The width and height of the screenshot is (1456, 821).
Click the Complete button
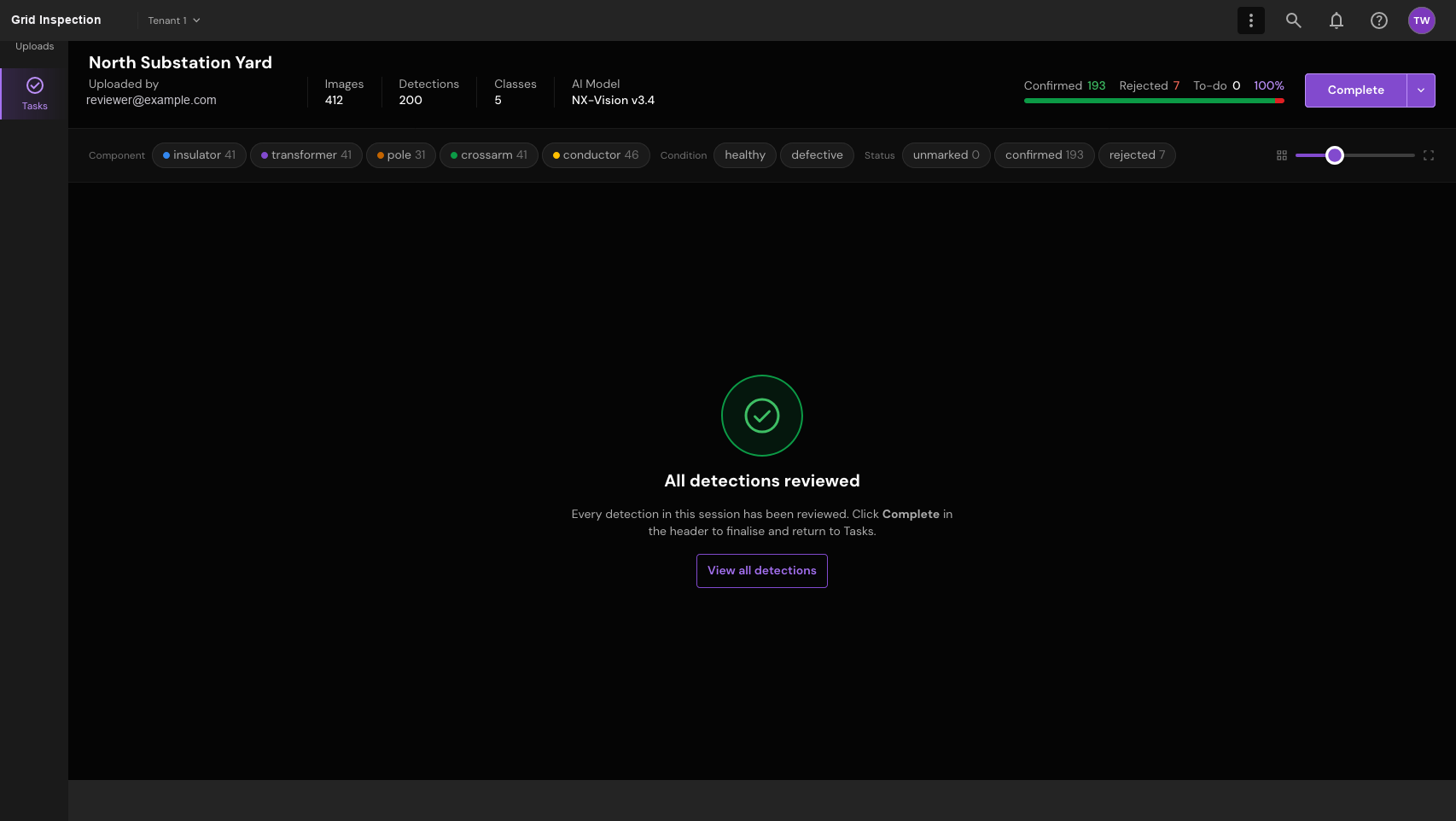1355,90
